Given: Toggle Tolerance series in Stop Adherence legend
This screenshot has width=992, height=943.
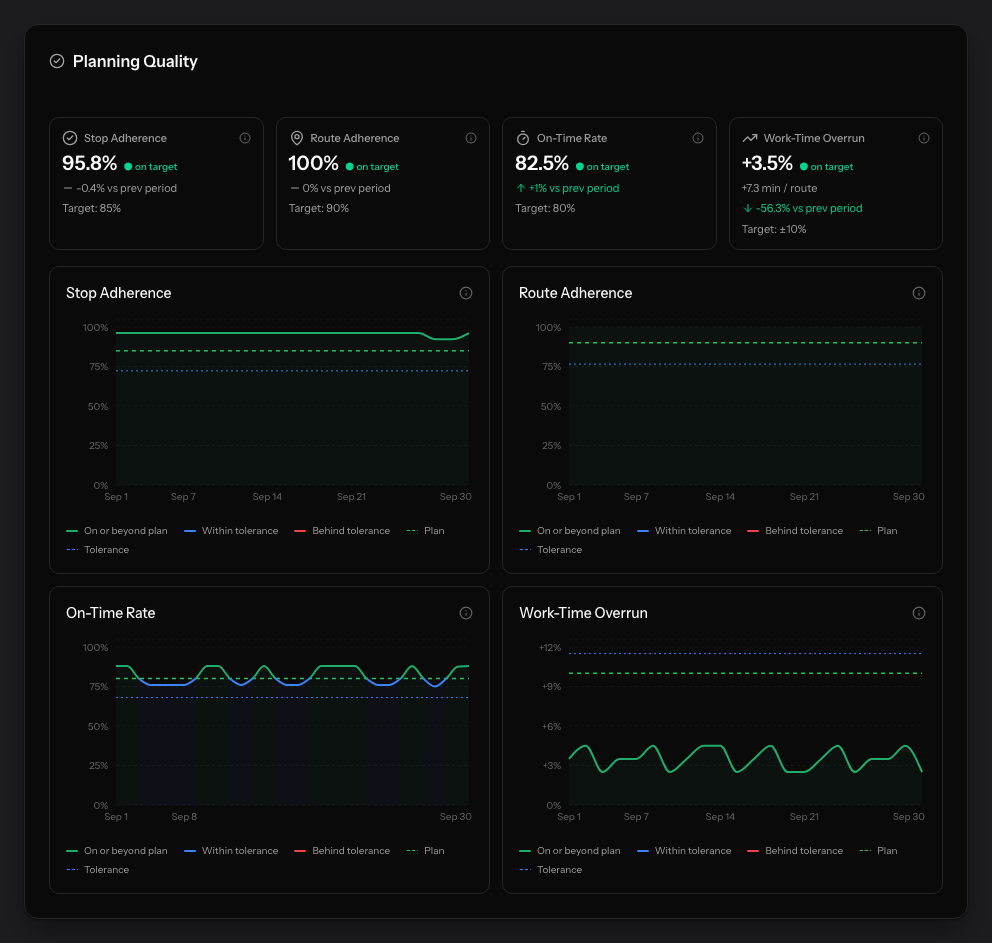Looking at the screenshot, I should [97, 550].
